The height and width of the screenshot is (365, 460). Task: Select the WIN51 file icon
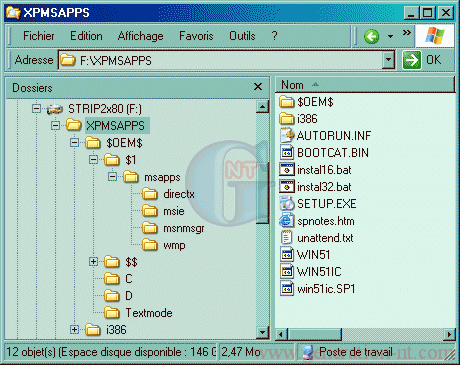[x=287, y=255]
